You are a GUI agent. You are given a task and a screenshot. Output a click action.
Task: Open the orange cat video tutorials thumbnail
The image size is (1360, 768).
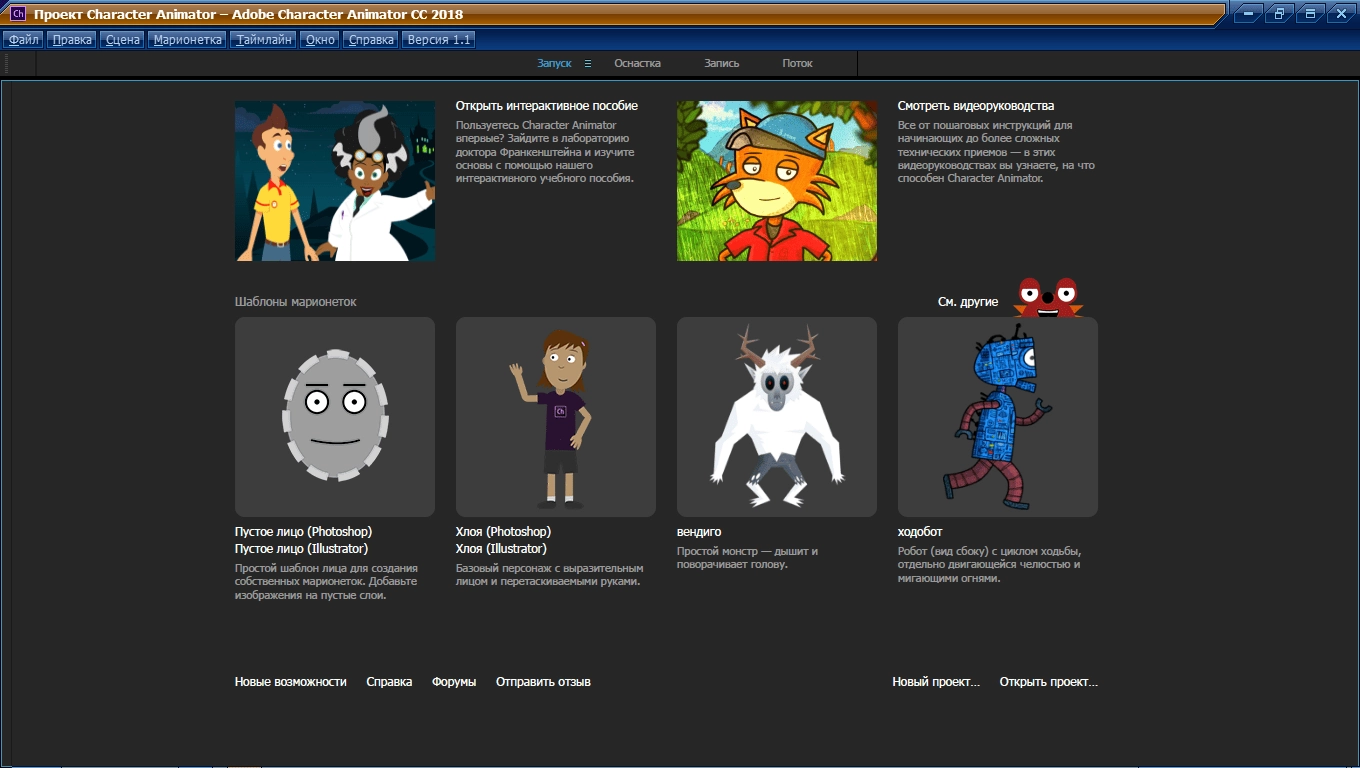tap(777, 181)
